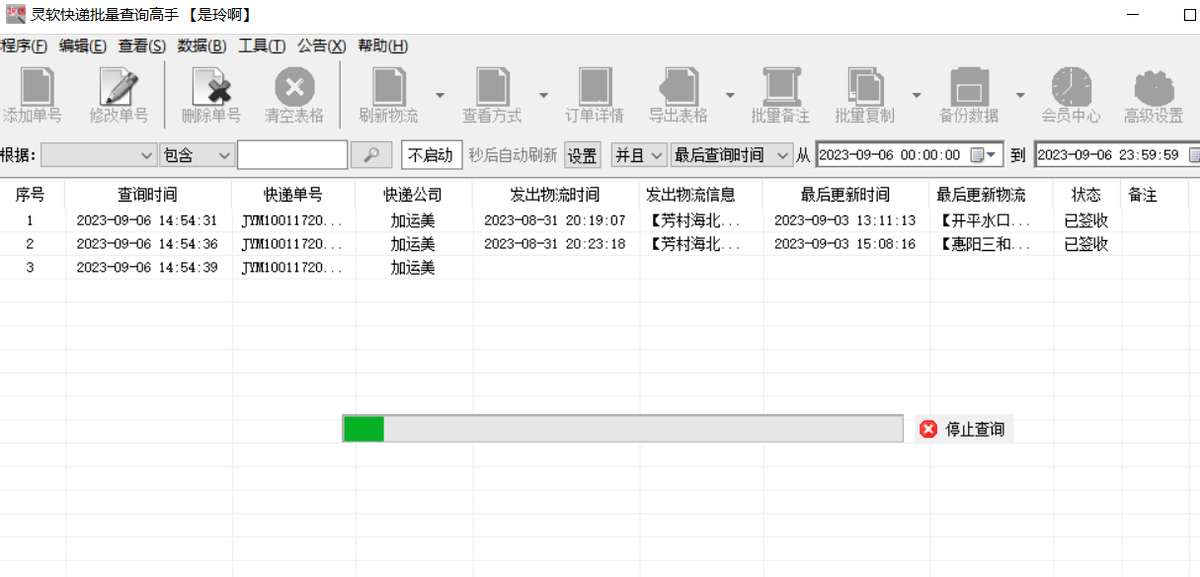Click the 修改单号 edit number icon
The width and height of the screenshot is (1200, 577).
pyautogui.click(x=119, y=86)
